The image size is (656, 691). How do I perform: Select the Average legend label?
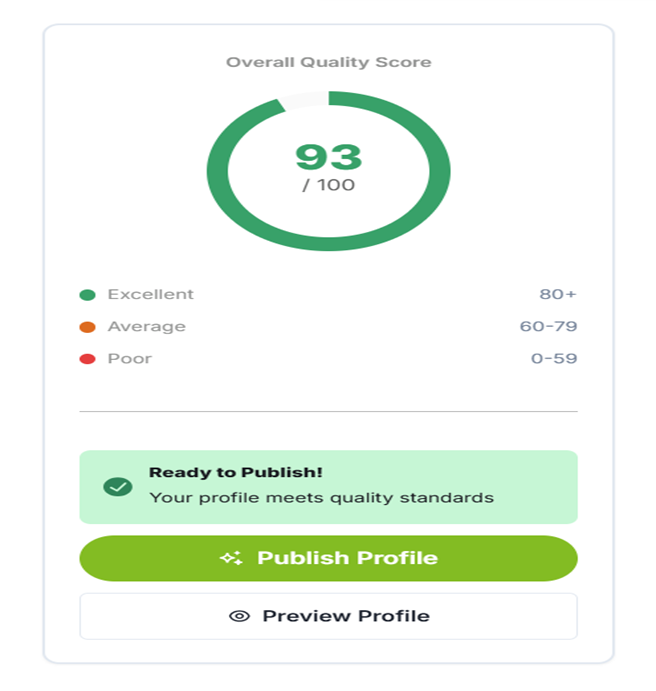point(147,326)
